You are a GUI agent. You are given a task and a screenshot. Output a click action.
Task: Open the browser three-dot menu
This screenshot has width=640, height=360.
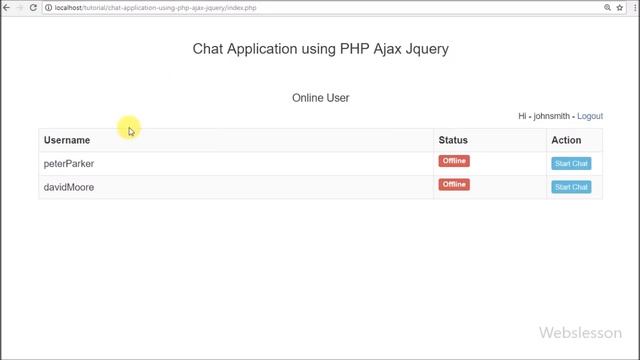click(x=635, y=8)
